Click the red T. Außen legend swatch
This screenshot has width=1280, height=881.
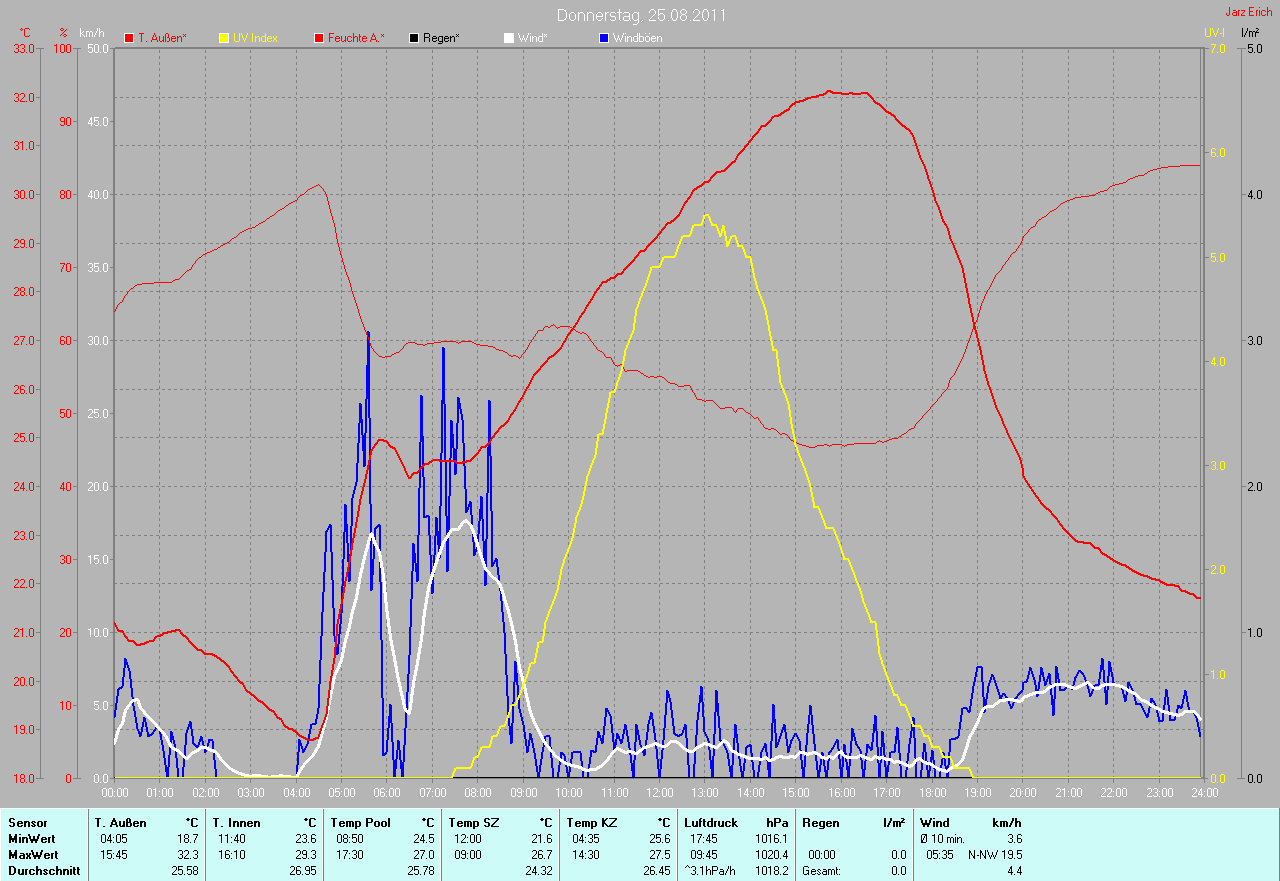129,38
